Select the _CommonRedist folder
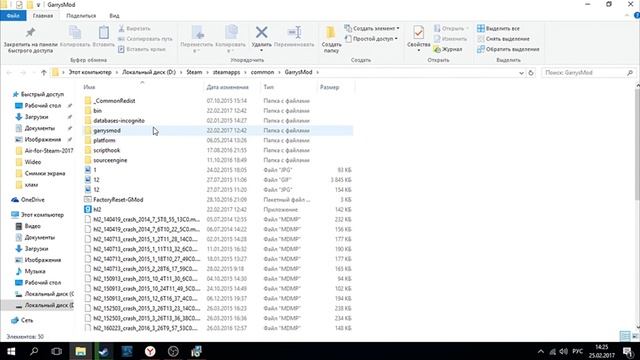Image resolution: width=640 pixels, height=360 pixels. (114, 101)
